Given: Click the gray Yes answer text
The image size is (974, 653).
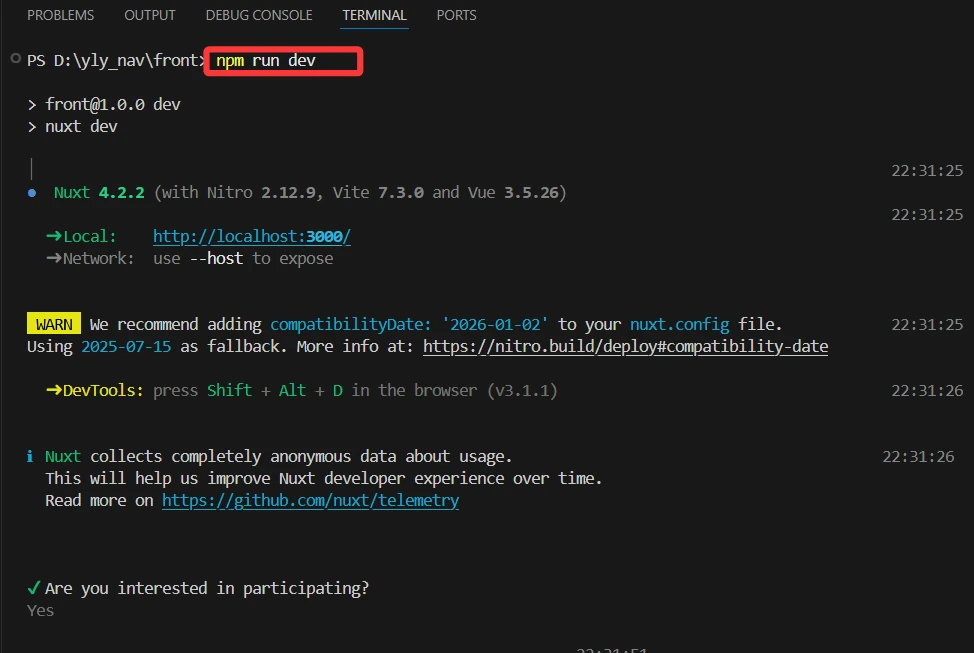Looking at the screenshot, I should [x=40, y=610].
